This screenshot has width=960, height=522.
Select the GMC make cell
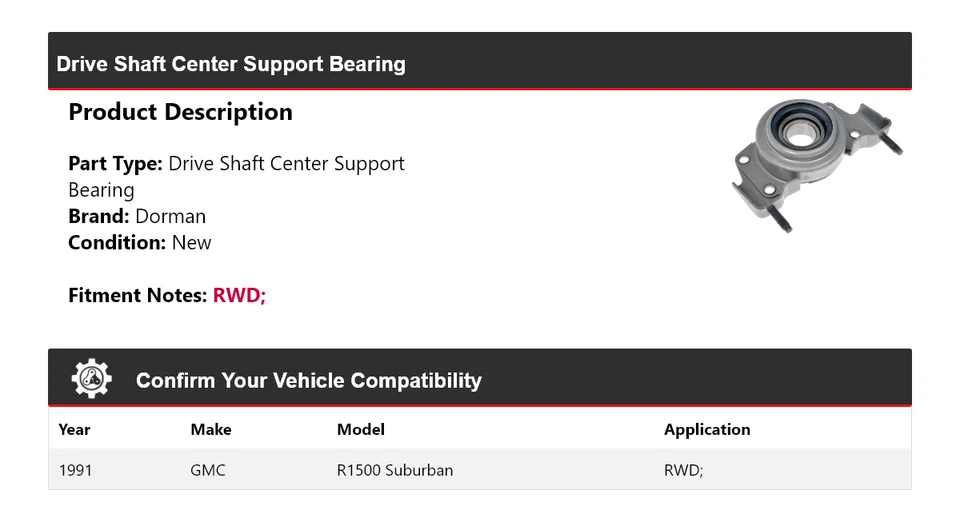click(x=208, y=469)
